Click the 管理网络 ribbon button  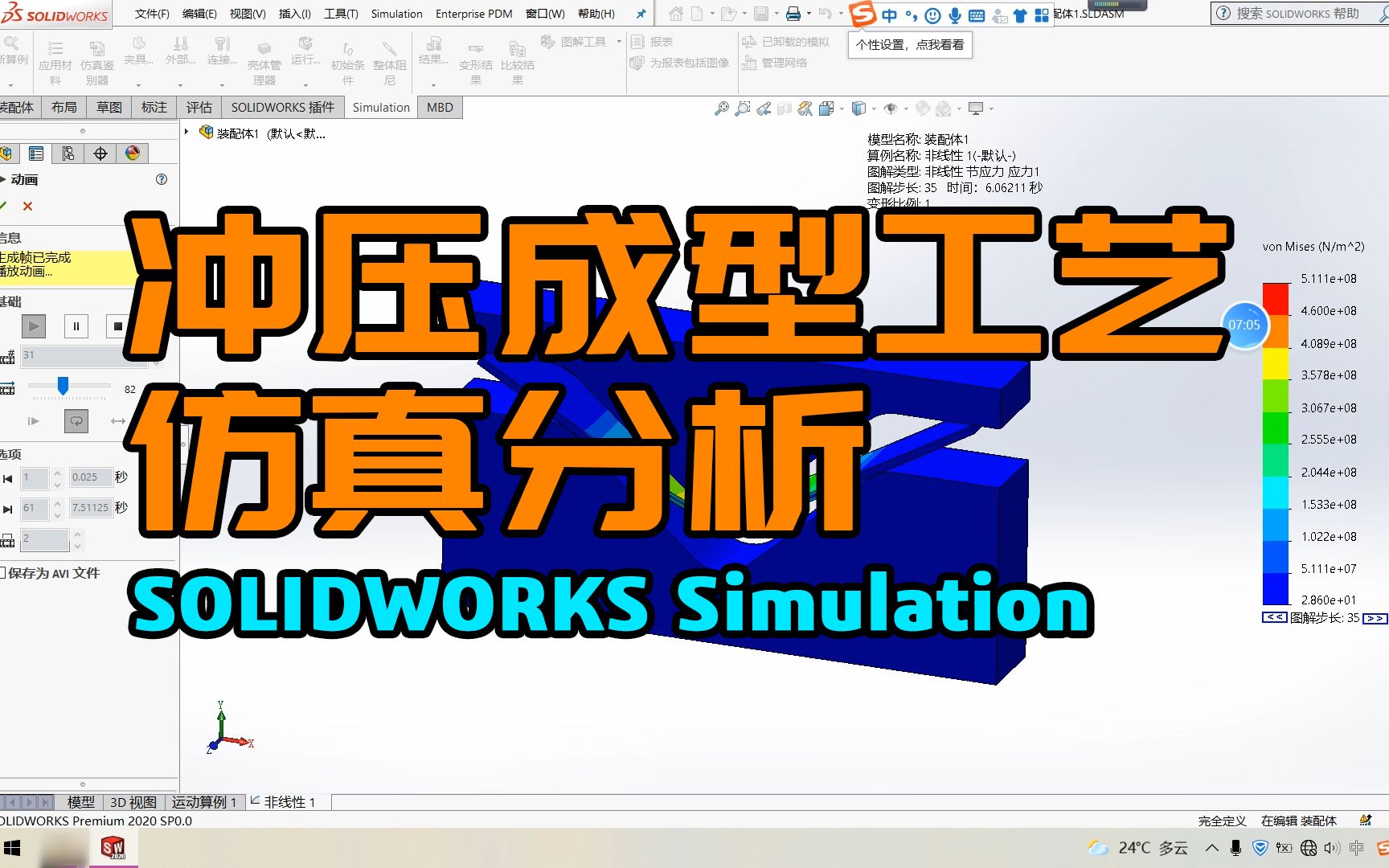(x=774, y=63)
